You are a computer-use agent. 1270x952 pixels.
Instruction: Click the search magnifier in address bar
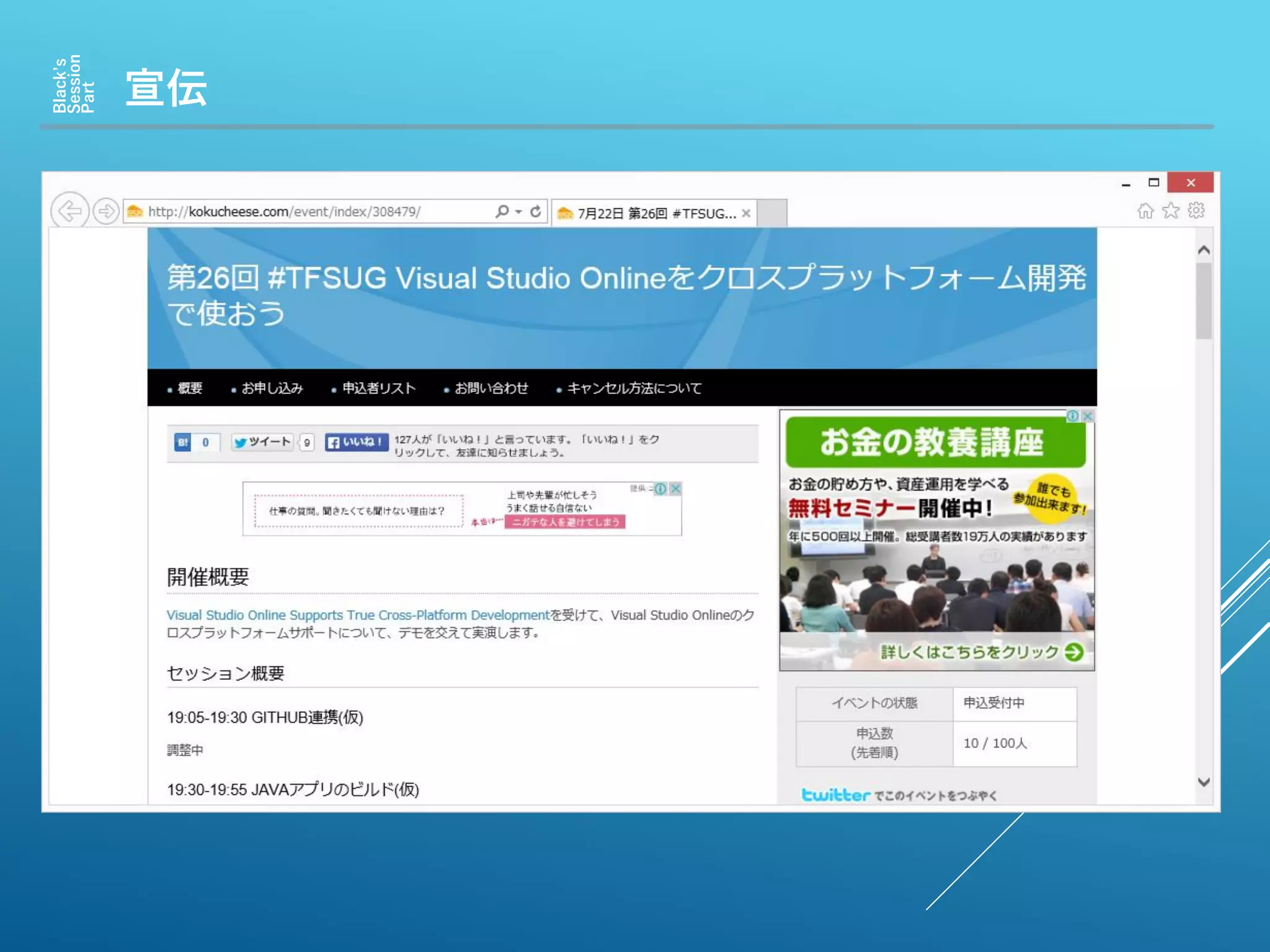click(502, 211)
